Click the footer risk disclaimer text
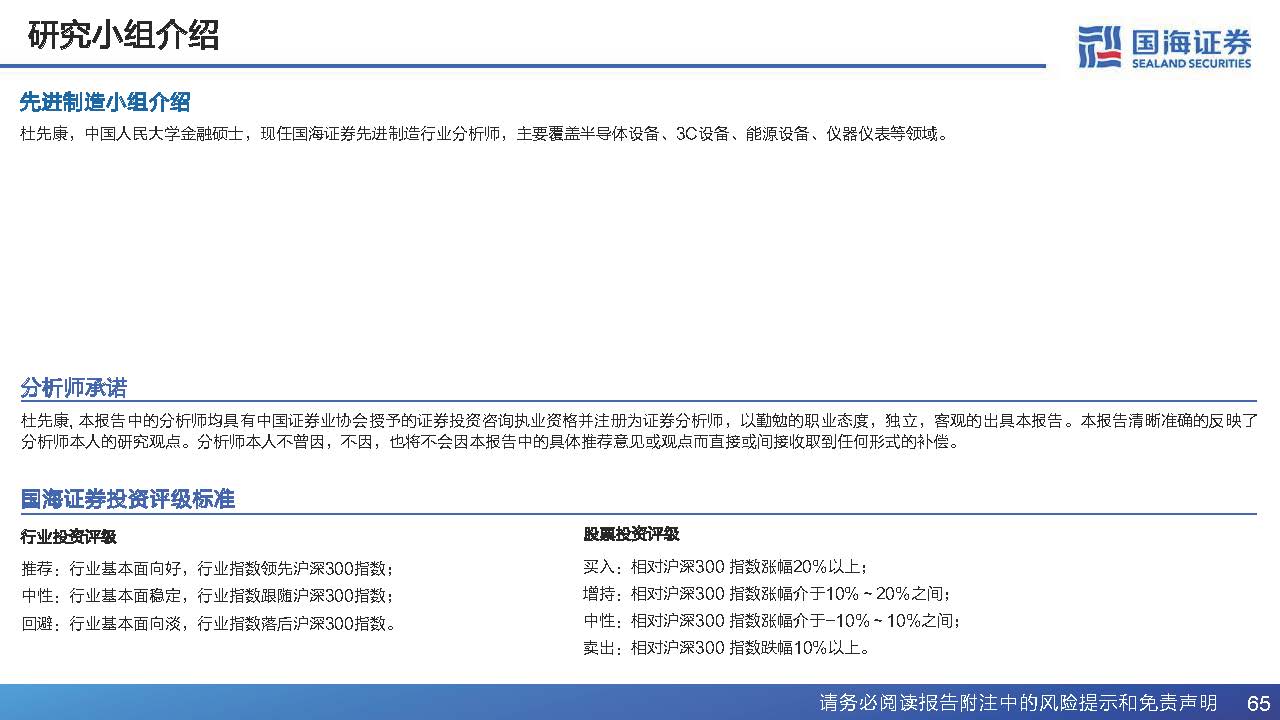1280x720 pixels. tap(1017, 703)
